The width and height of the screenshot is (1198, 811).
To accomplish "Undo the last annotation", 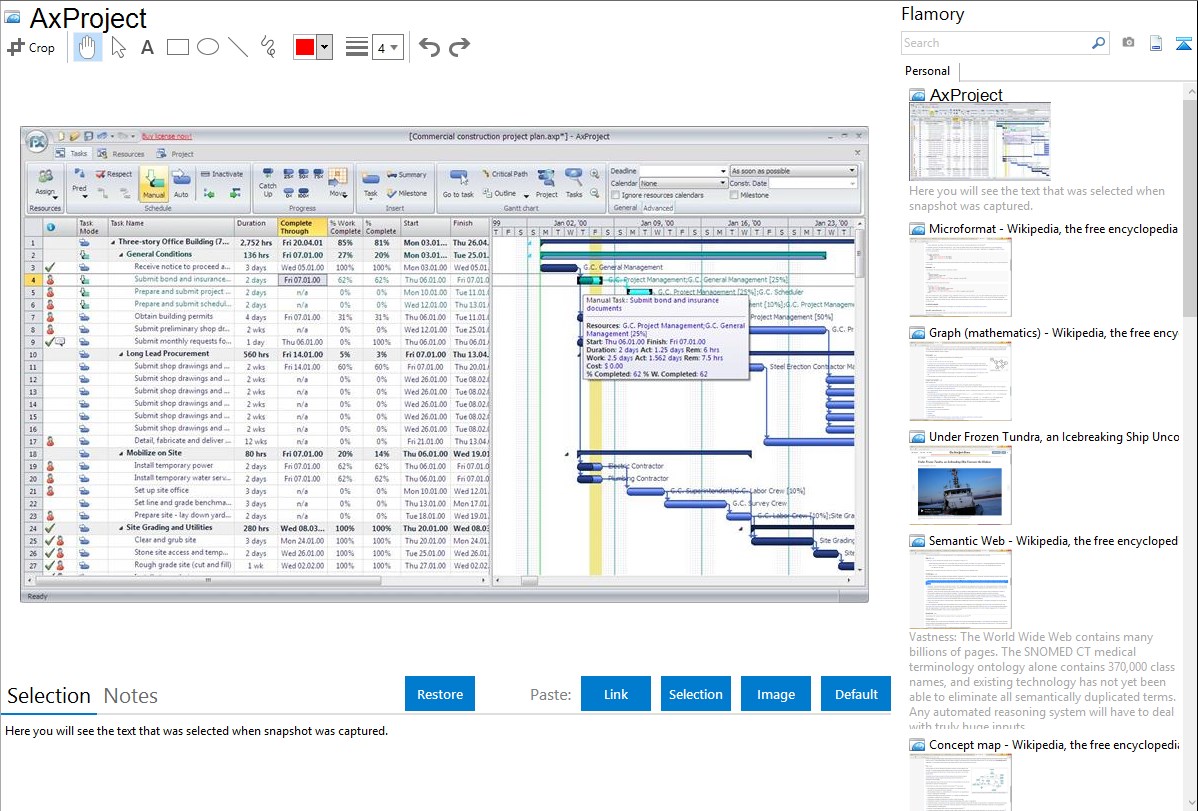I will click(x=429, y=47).
